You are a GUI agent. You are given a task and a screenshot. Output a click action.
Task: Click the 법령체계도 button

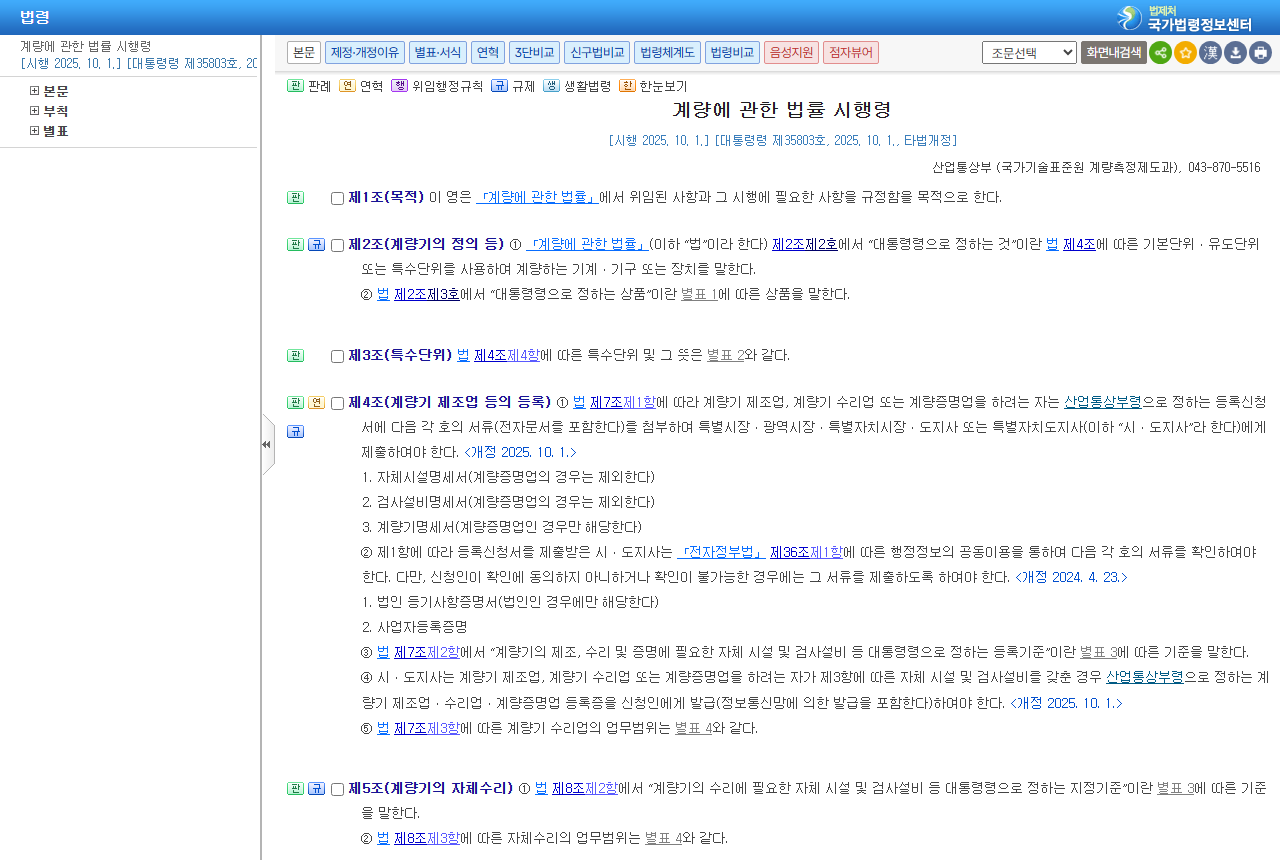667,52
